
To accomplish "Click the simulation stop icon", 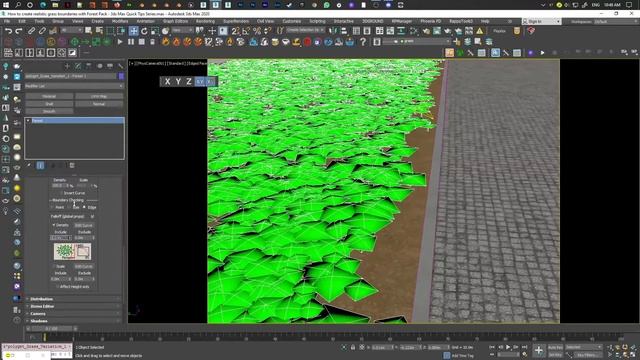I will 142,42.
